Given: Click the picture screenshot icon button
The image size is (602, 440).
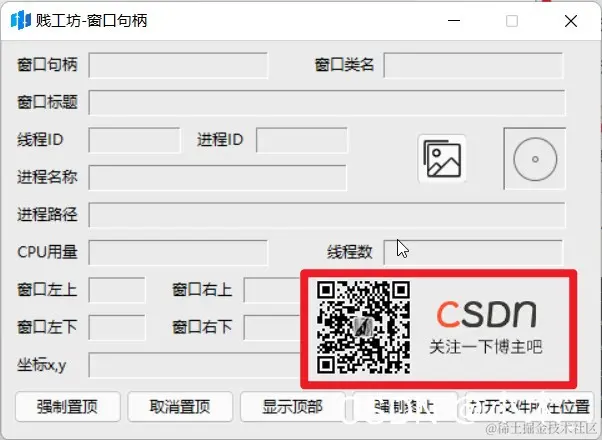Looking at the screenshot, I should click(442, 159).
